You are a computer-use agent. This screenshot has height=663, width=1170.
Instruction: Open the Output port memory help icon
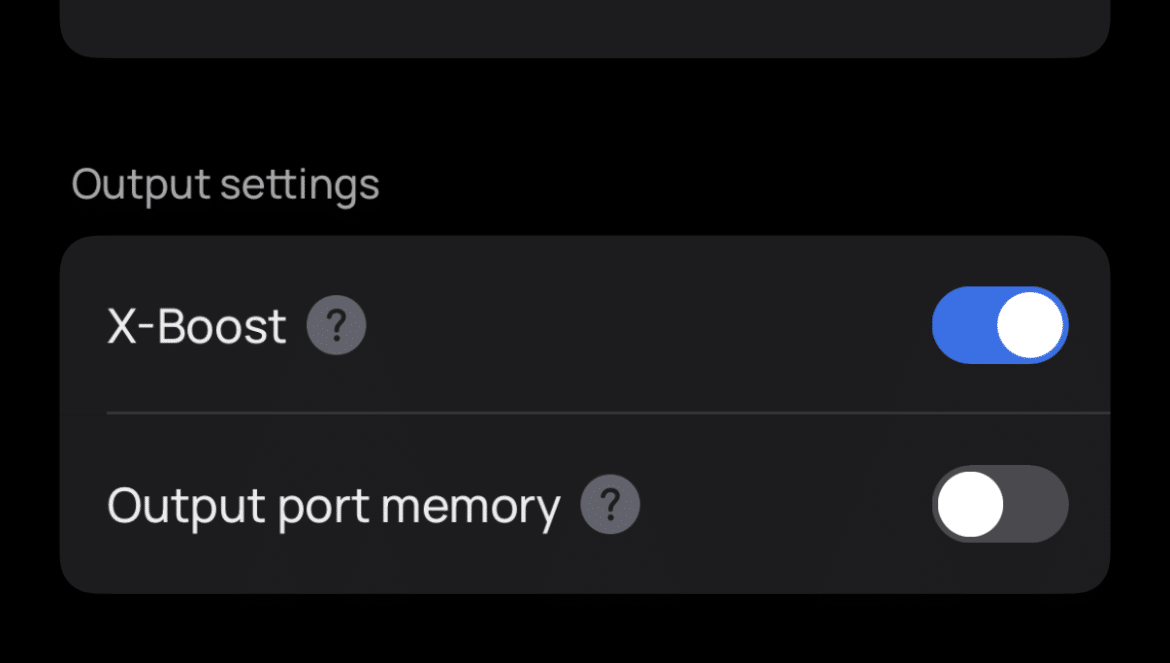pos(610,504)
